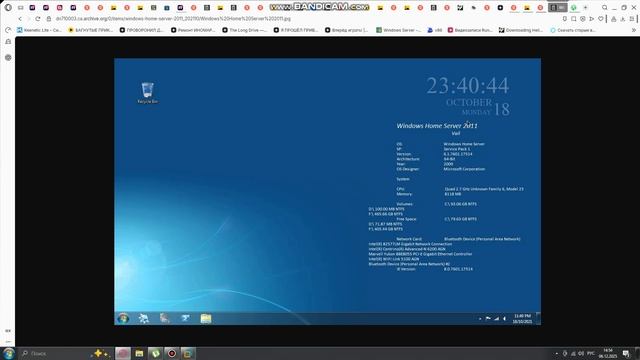Open the pink app taskbar icon
The width and height of the screenshot is (640, 360).
point(123,353)
